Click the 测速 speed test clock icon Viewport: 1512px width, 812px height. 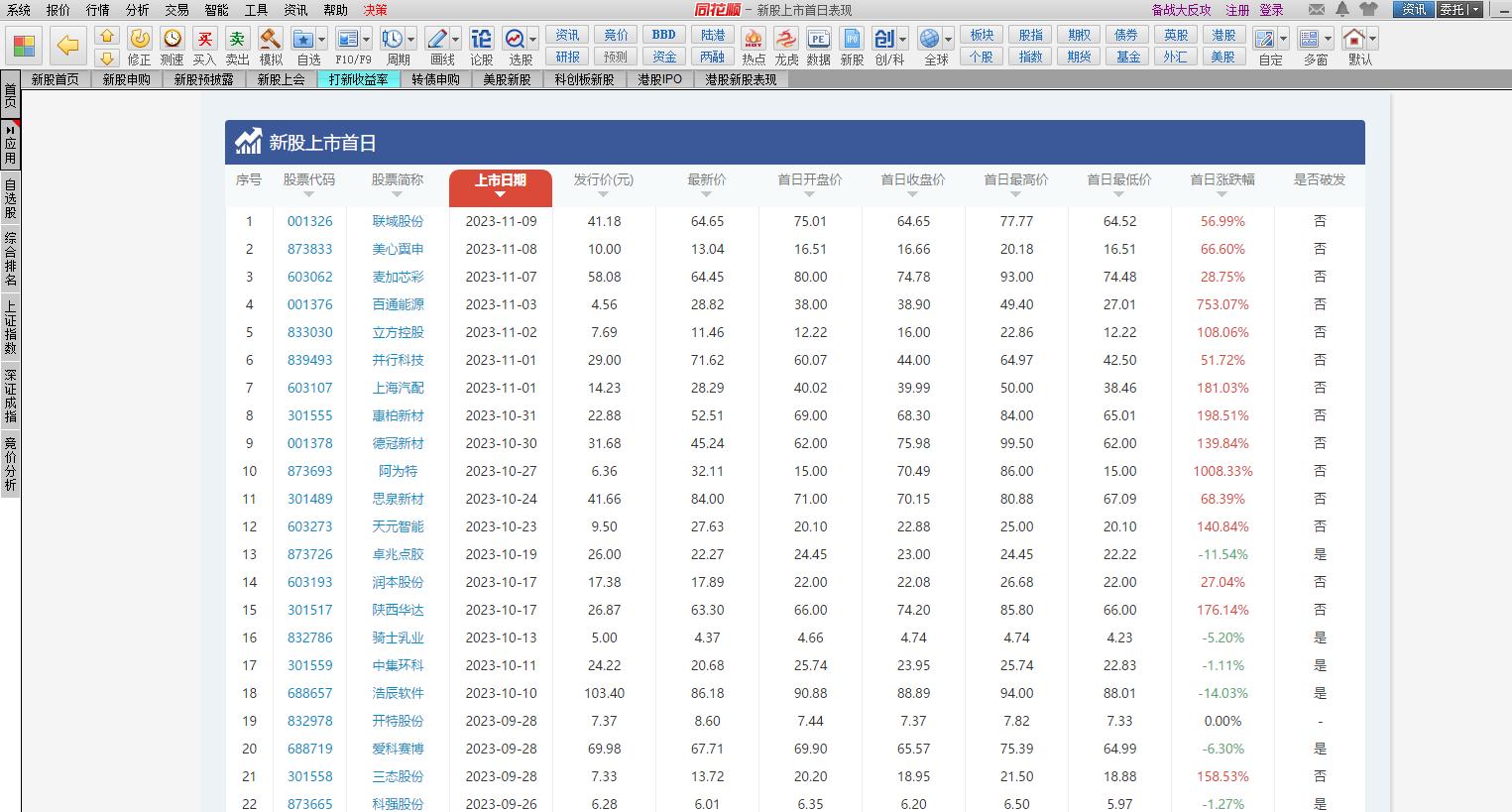pyautogui.click(x=173, y=40)
